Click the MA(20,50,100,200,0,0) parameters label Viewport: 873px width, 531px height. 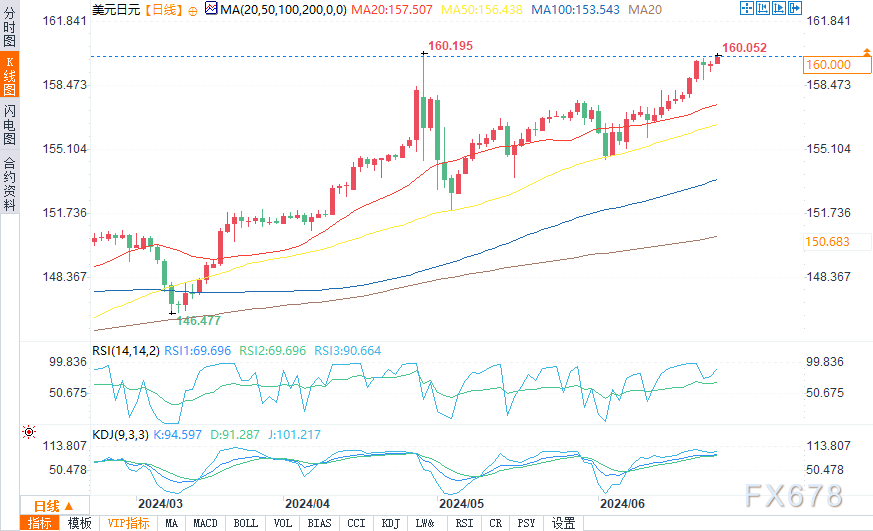pyautogui.click(x=284, y=9)
